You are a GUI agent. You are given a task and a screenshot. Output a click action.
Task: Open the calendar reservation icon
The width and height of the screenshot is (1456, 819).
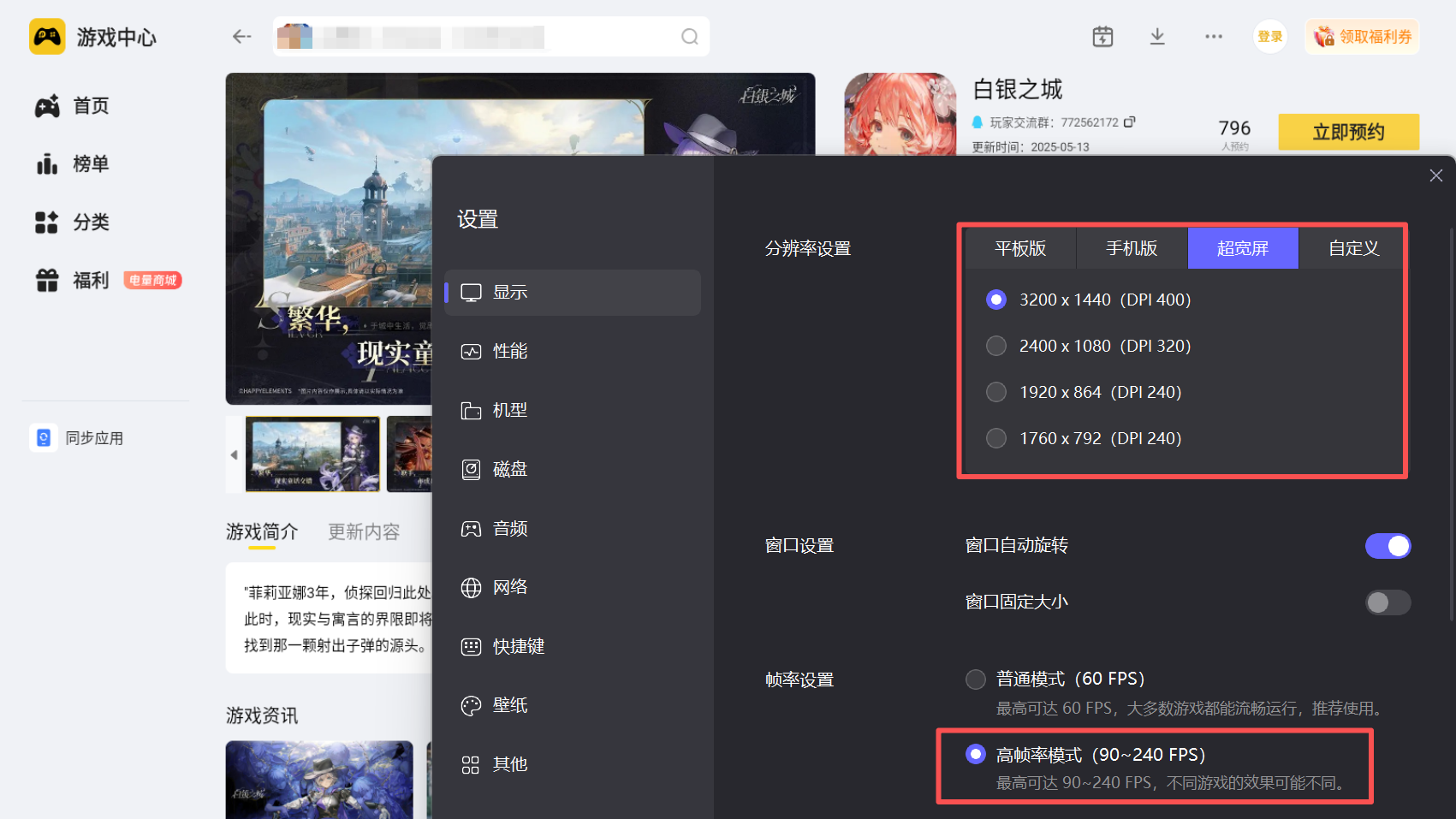click(x=1102, y=37)
